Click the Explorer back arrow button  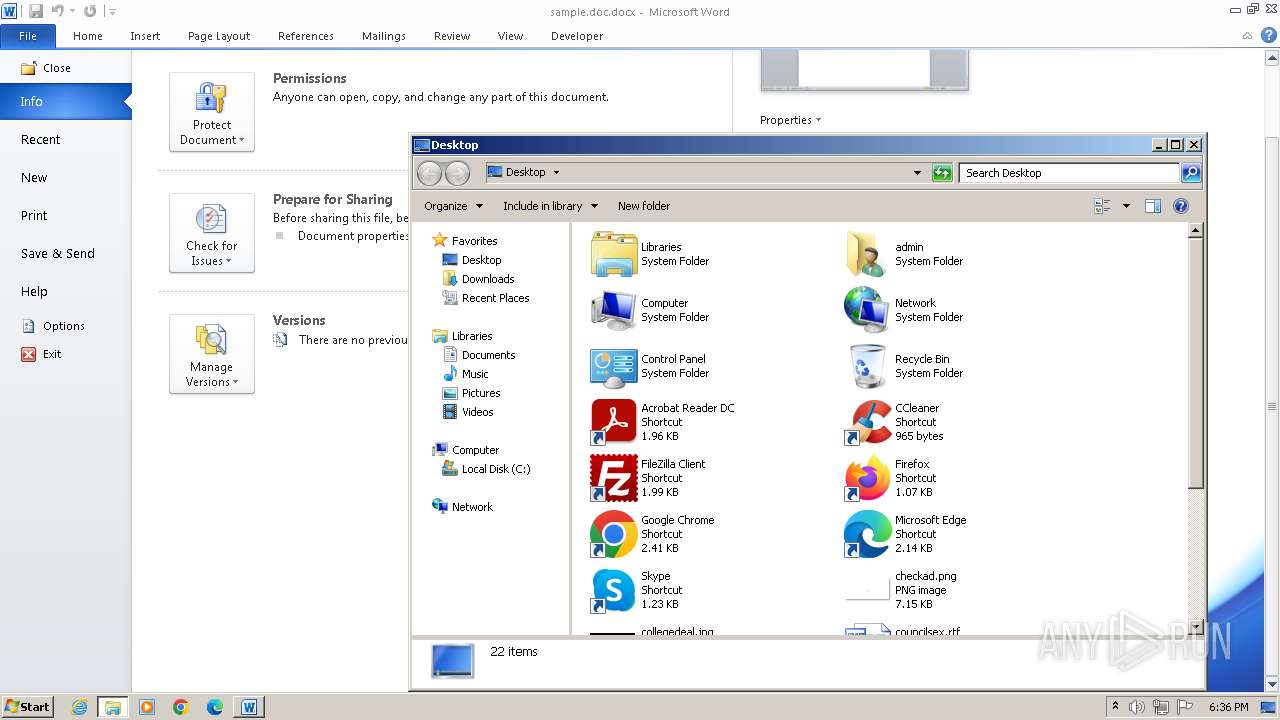(429, 173)
